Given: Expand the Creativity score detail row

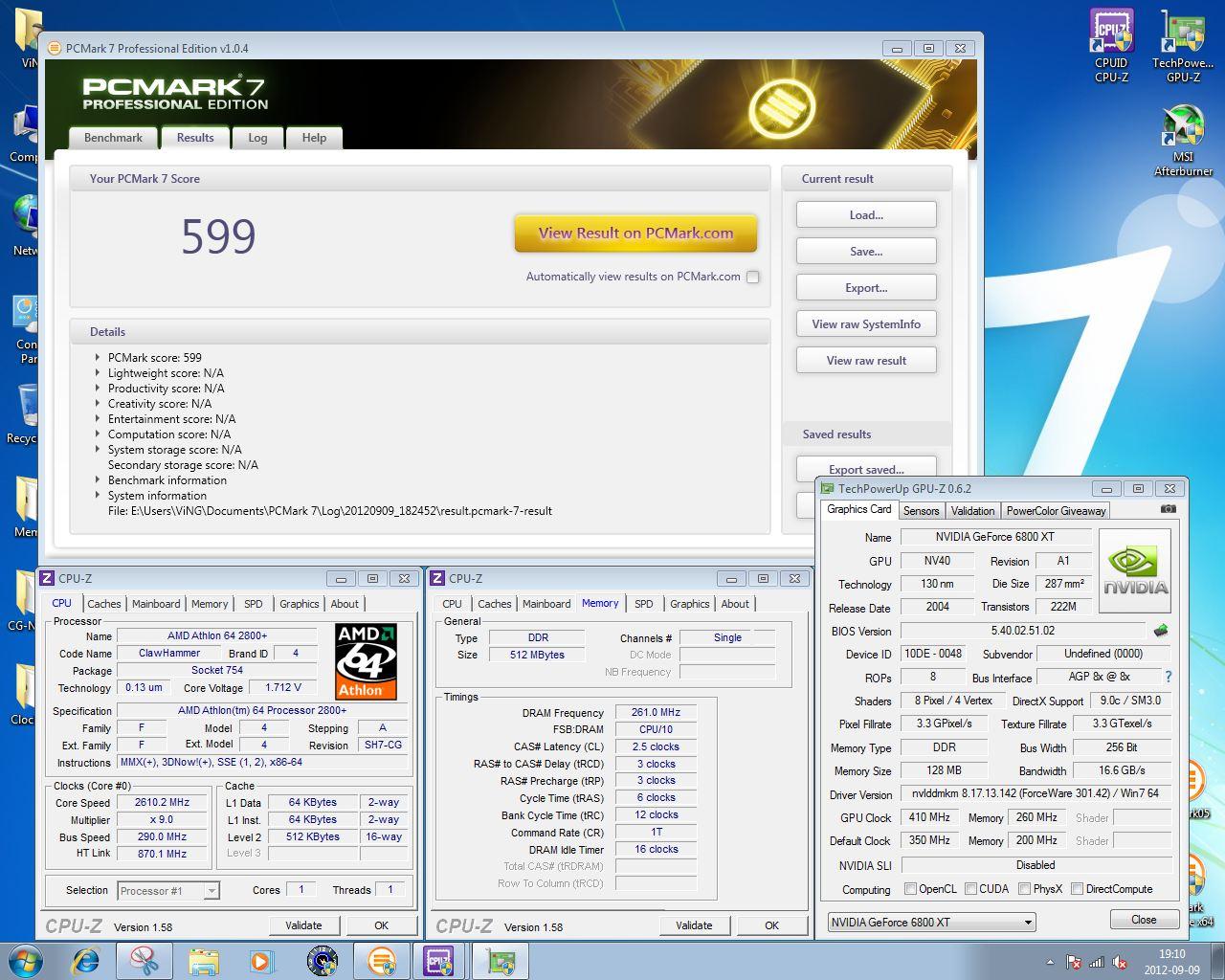Looking at the screenshot, I should pyautogui.click(x=98, y=404).
